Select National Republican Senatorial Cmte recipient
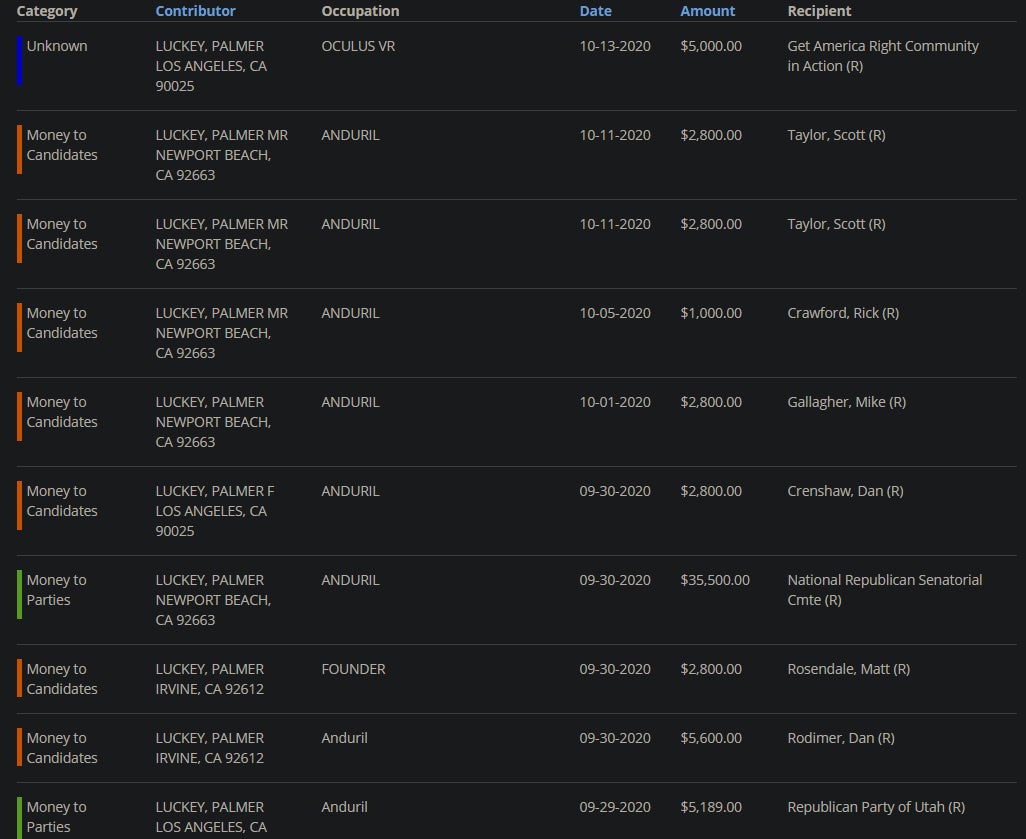1026x839 pixels. coord(884,590)
